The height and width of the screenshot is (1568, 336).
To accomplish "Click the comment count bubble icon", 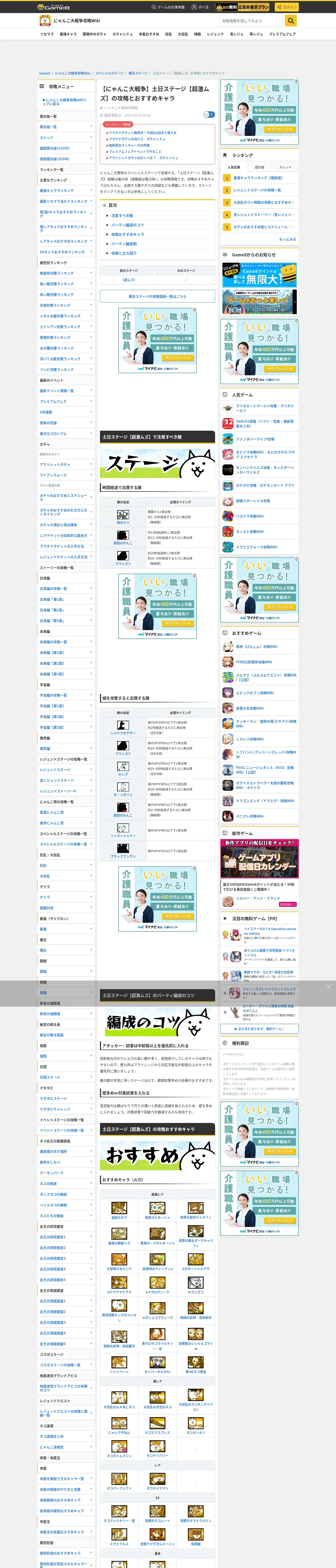I will pos(209,114).
